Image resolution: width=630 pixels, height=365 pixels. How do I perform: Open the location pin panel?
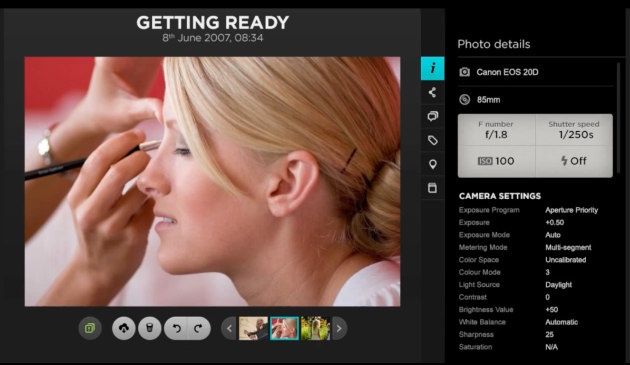pyautogui.click(x=432, y=164)
